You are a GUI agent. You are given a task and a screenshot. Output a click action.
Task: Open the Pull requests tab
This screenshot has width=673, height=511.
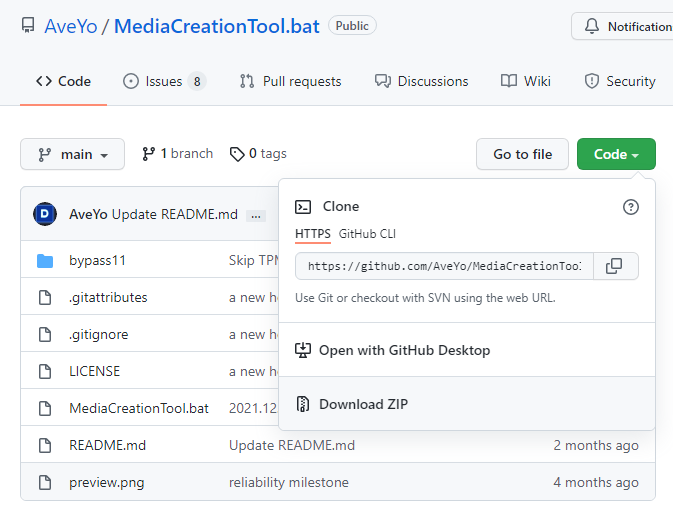291,81
